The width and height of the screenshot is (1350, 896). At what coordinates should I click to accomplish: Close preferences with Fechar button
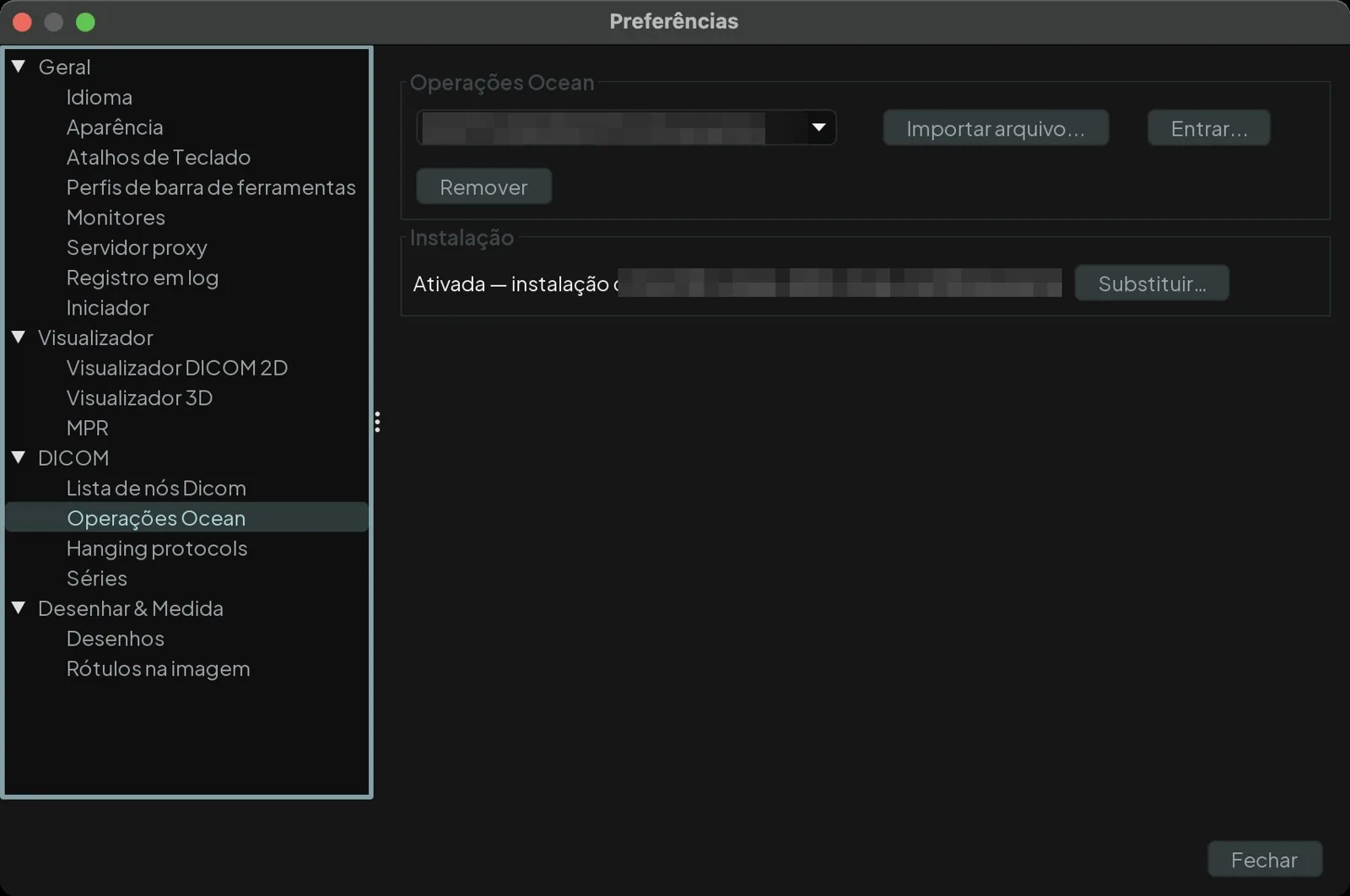1264,860
